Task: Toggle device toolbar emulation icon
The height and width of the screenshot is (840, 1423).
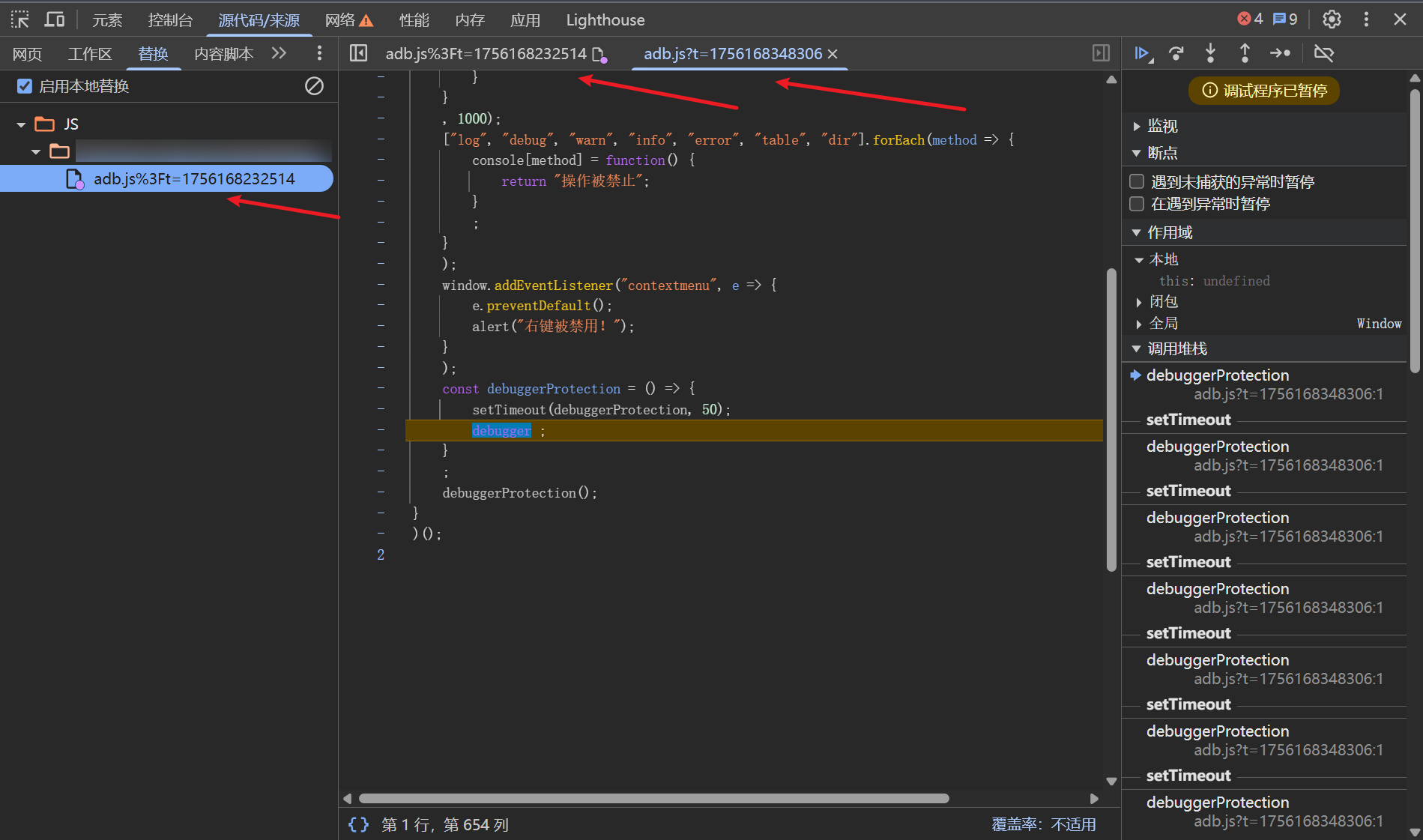Action: pyautogui.click(x=55, y=19)
